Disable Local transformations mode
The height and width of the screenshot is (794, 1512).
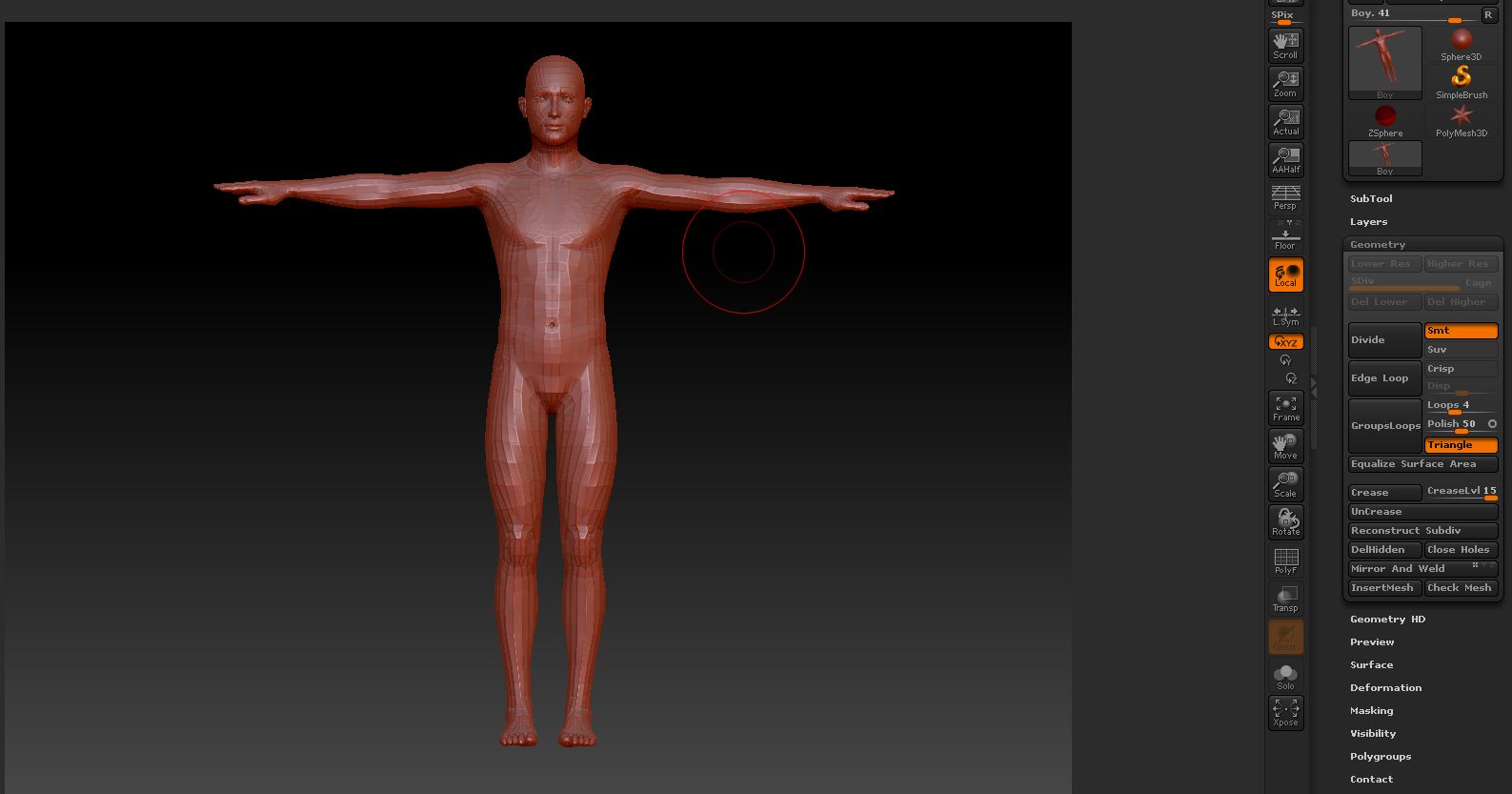click(1285, 275)
